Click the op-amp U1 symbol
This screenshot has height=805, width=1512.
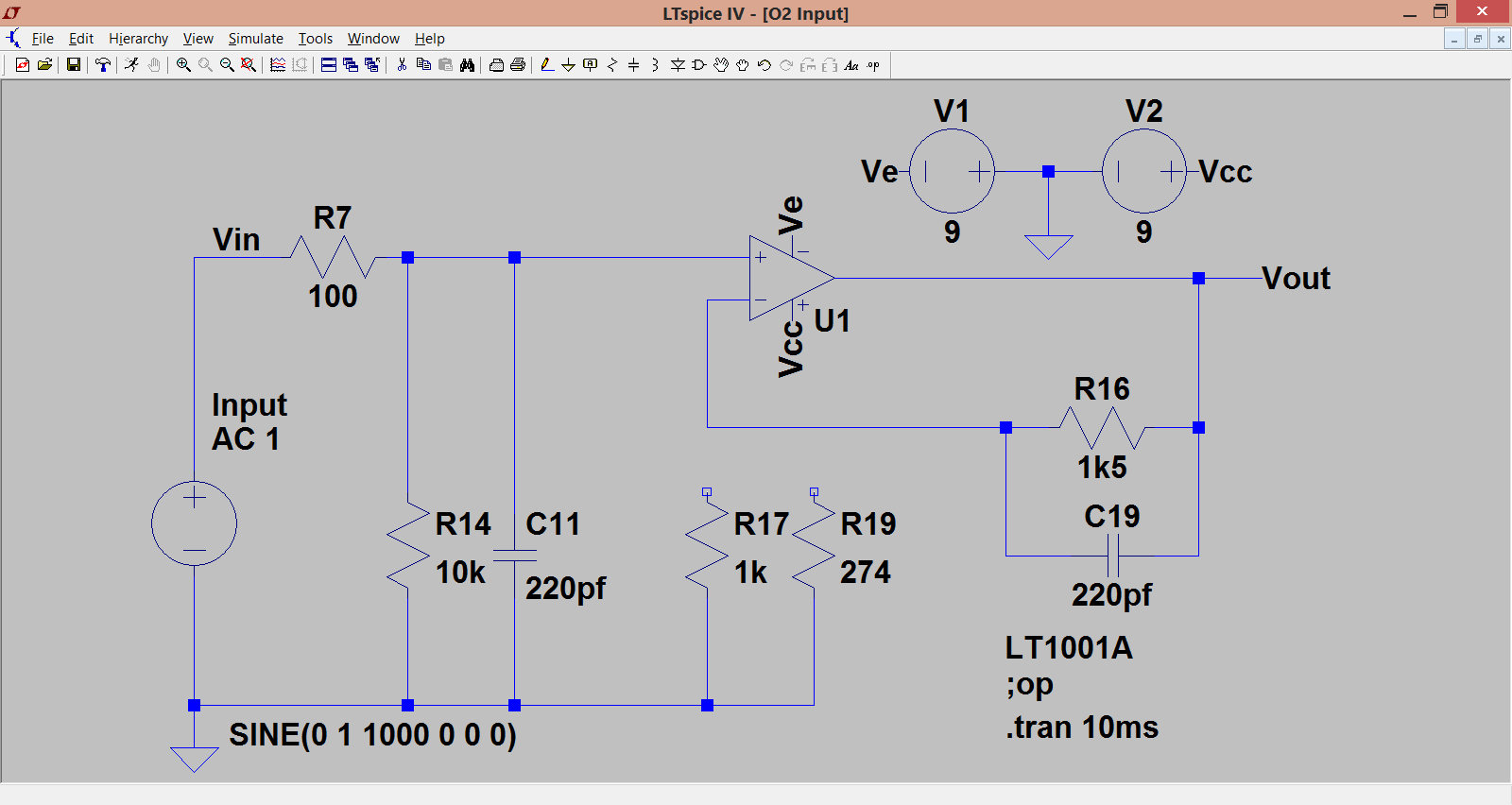pyautogui.click(x=792, y=278)
